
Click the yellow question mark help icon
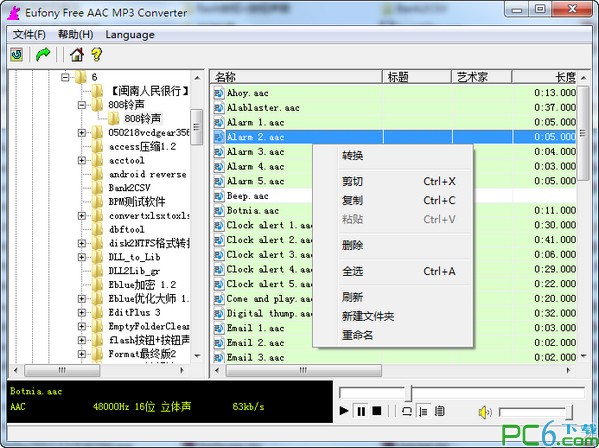[x=97, y=55]
